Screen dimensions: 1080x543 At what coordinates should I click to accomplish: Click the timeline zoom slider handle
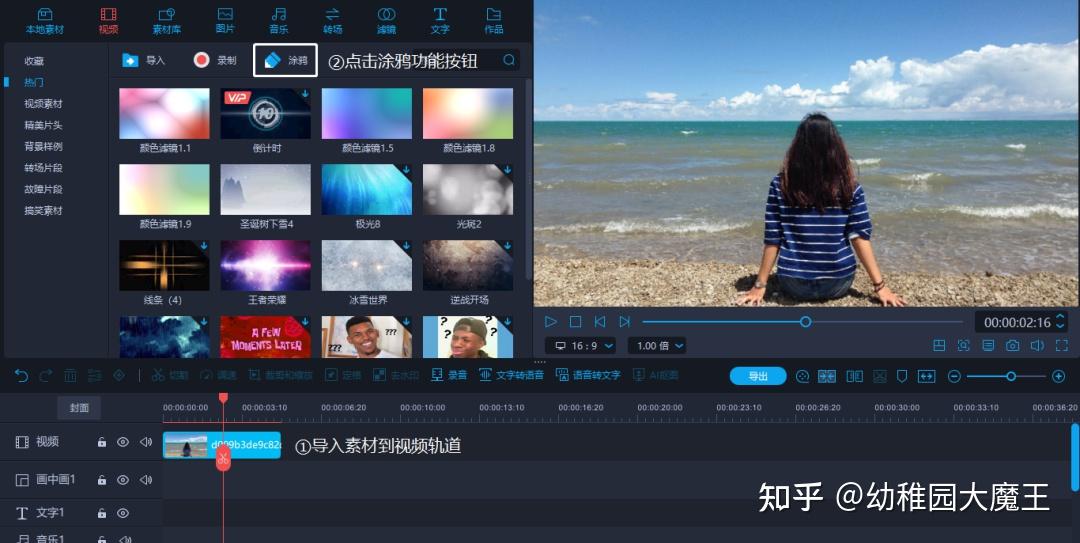click(x=1010, y=376)
